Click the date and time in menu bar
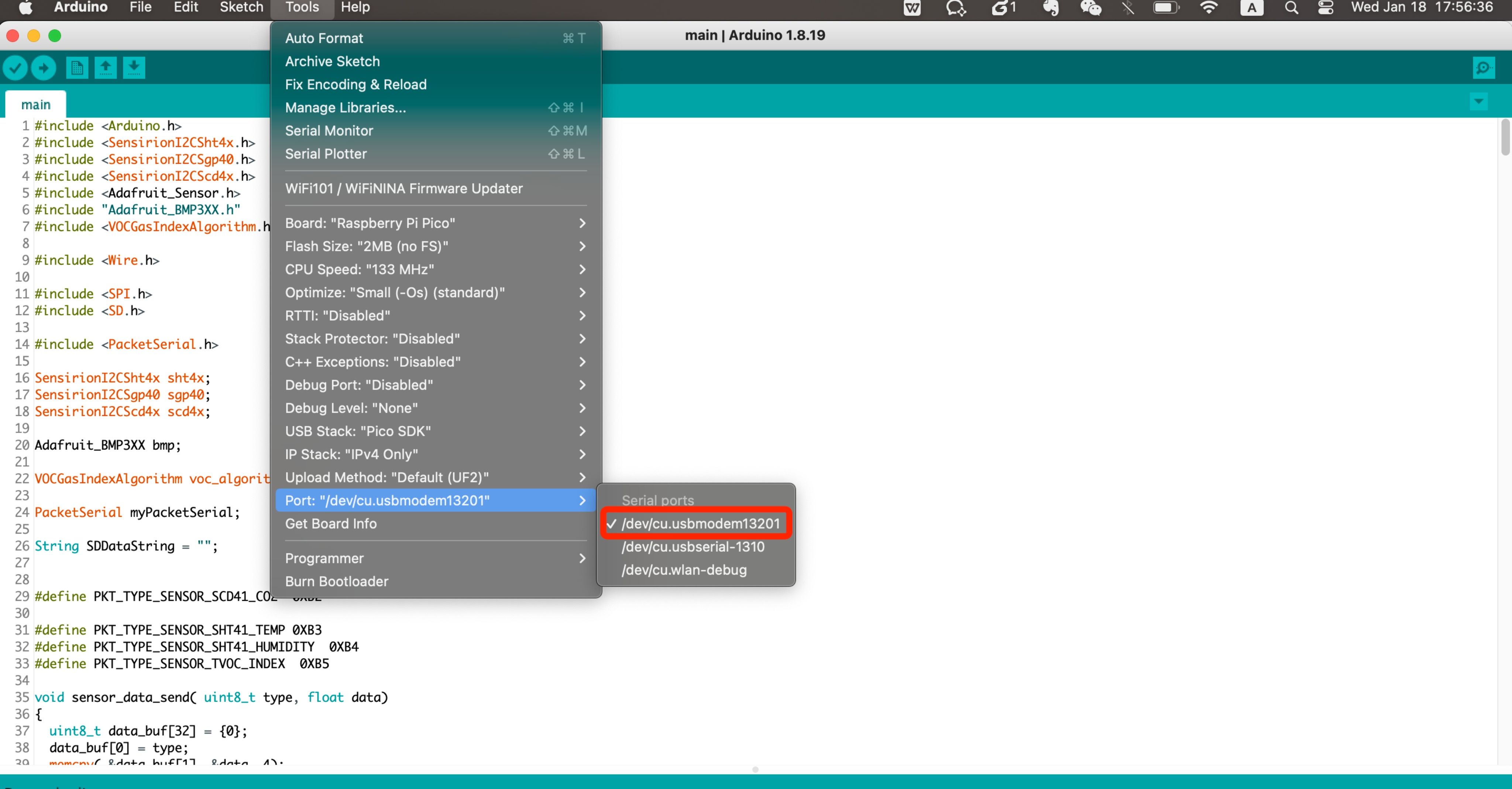This screenshot has width=1512, height=789. (1422, 8)
